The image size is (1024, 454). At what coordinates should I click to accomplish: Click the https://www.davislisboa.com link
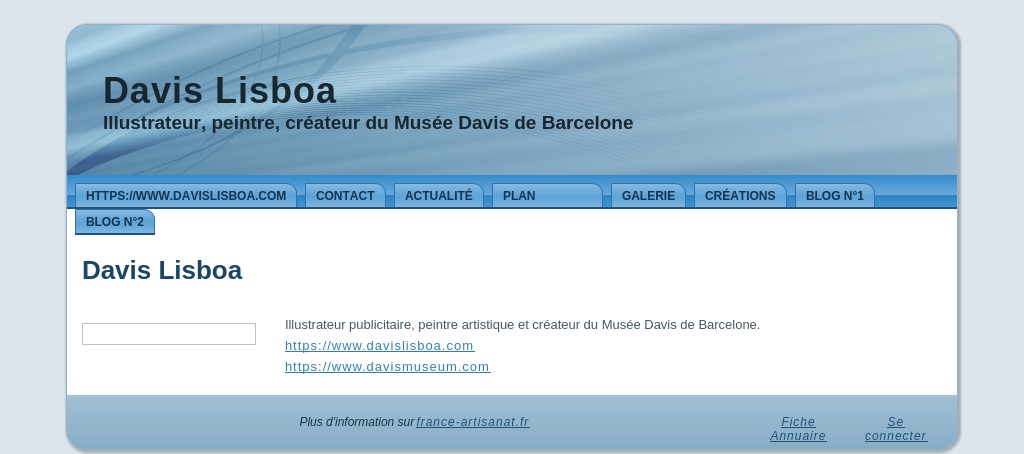pos(379,346)
